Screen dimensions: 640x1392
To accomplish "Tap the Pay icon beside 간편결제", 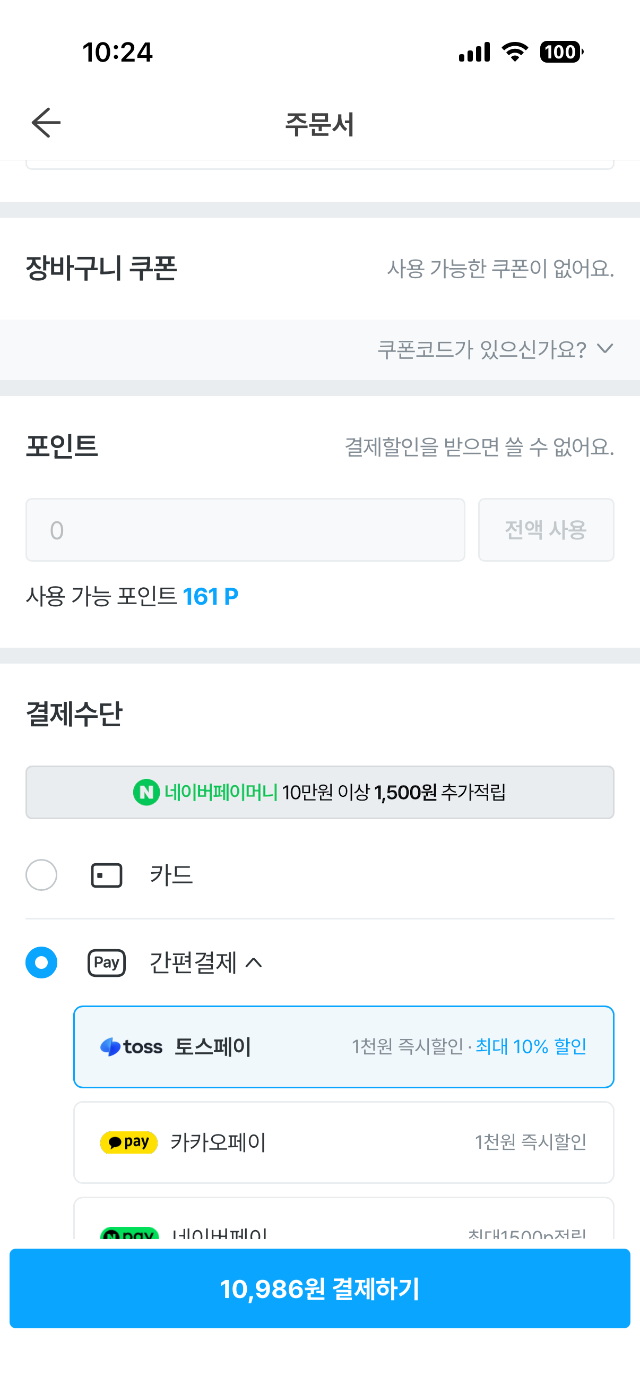I will (107, 963).
